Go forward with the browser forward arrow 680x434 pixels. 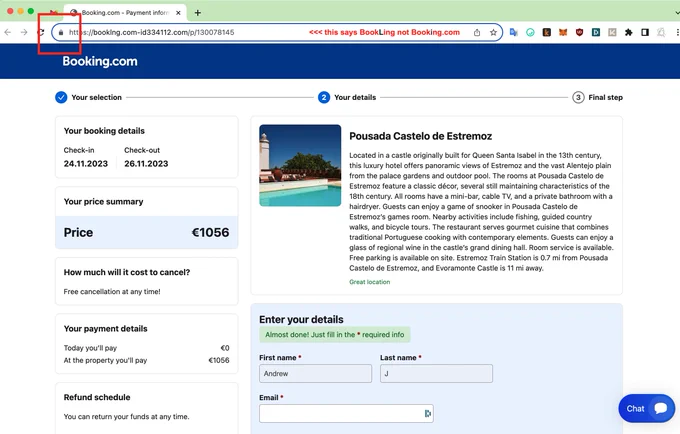(24, 32)
